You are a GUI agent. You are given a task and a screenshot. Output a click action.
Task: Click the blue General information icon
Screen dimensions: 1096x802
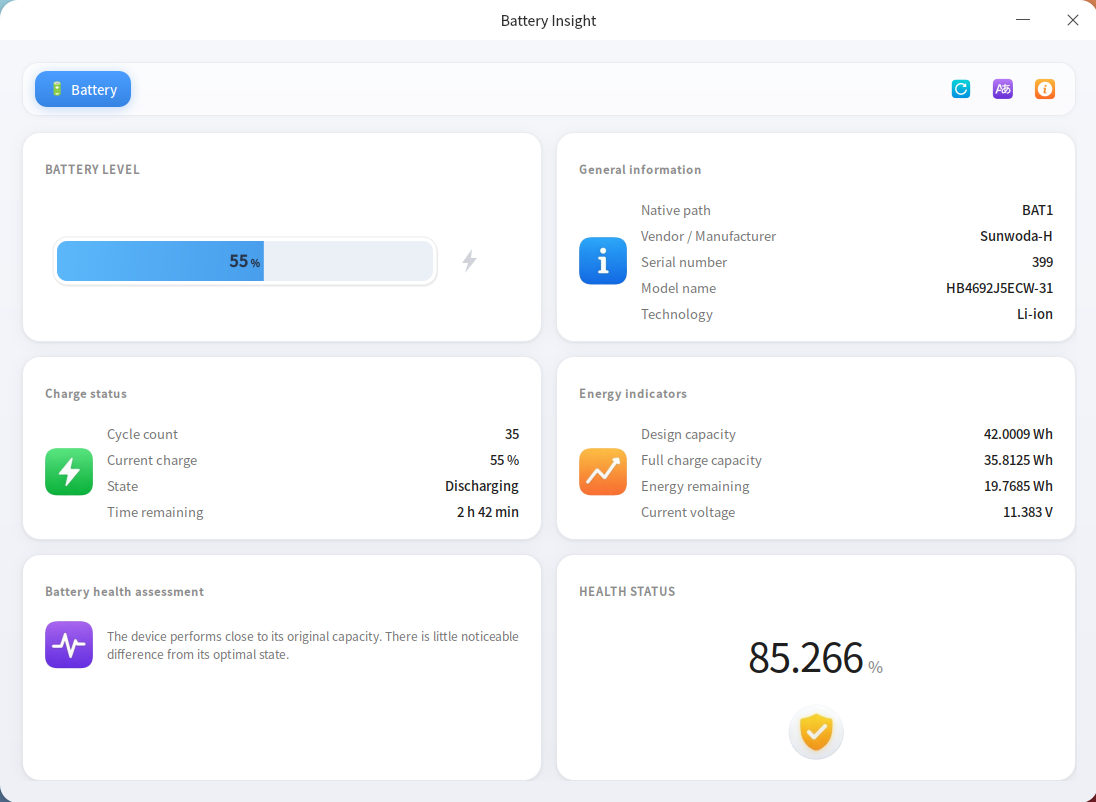coord(603,261)
